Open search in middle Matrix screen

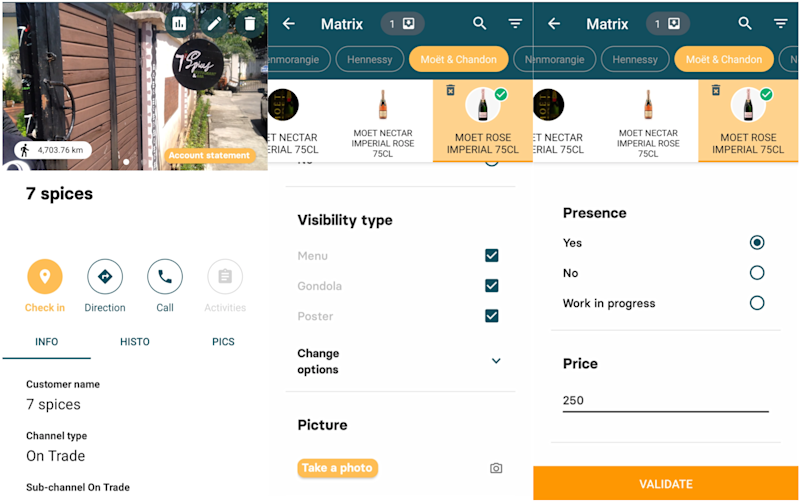pos(479,23)
